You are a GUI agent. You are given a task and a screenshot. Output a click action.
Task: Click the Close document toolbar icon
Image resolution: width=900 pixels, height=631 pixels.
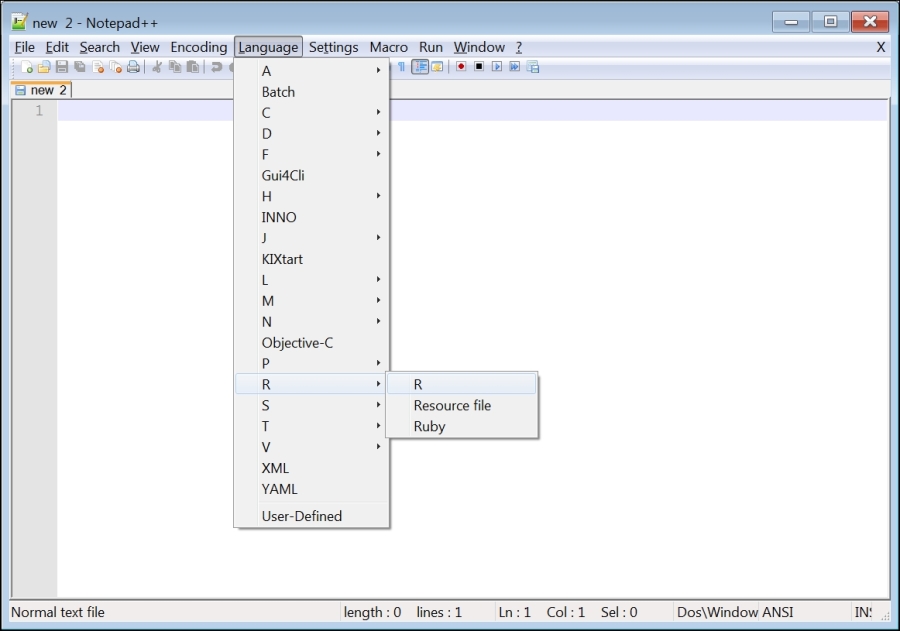[98, 67]
